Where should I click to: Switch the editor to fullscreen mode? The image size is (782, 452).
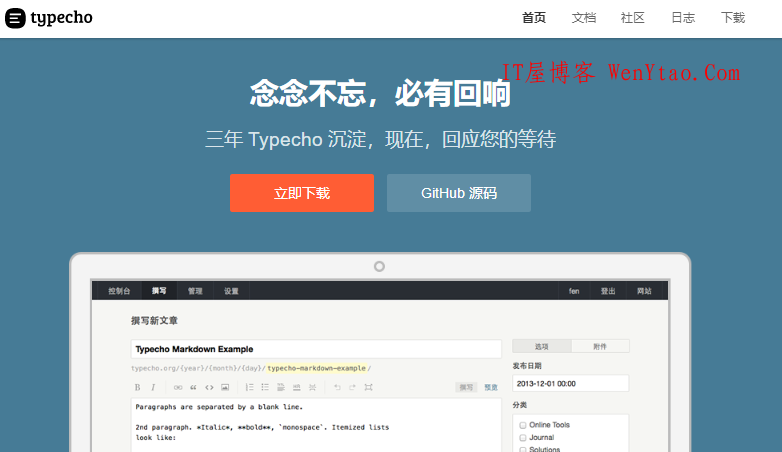pos(369,387)
